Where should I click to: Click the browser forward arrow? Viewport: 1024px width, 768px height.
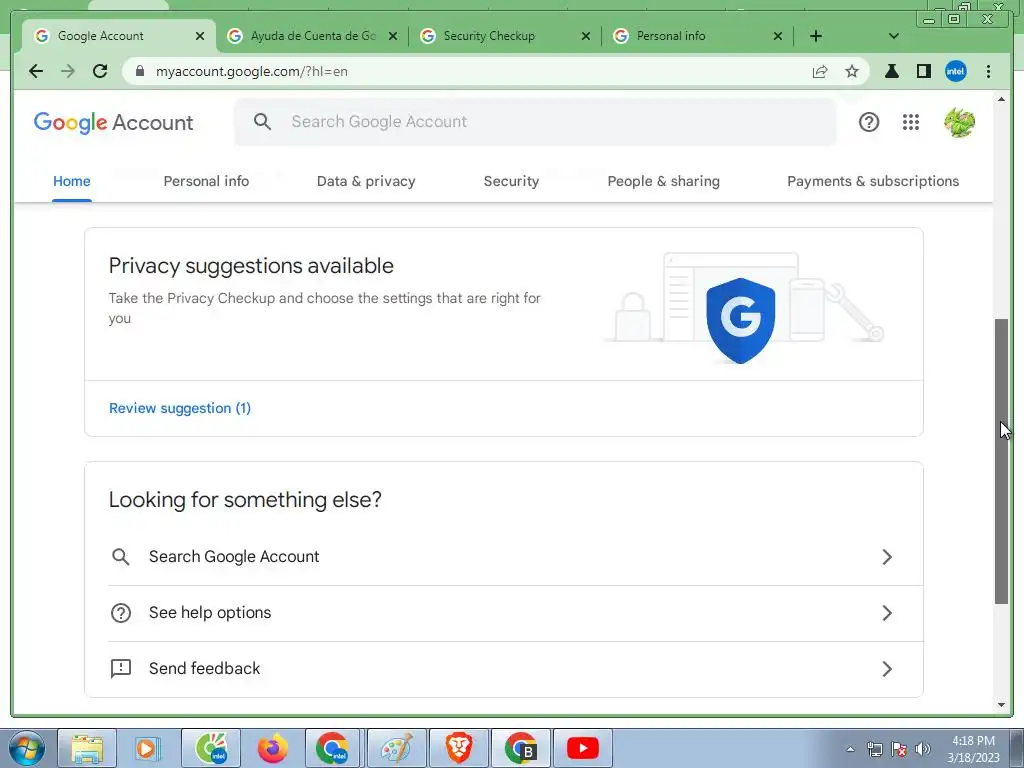pos(68,71)
